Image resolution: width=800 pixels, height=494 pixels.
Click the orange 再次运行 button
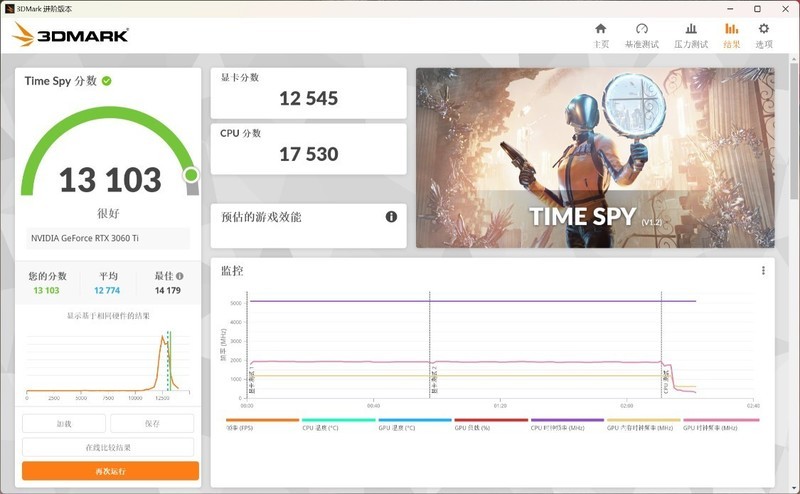pos(110,471)
